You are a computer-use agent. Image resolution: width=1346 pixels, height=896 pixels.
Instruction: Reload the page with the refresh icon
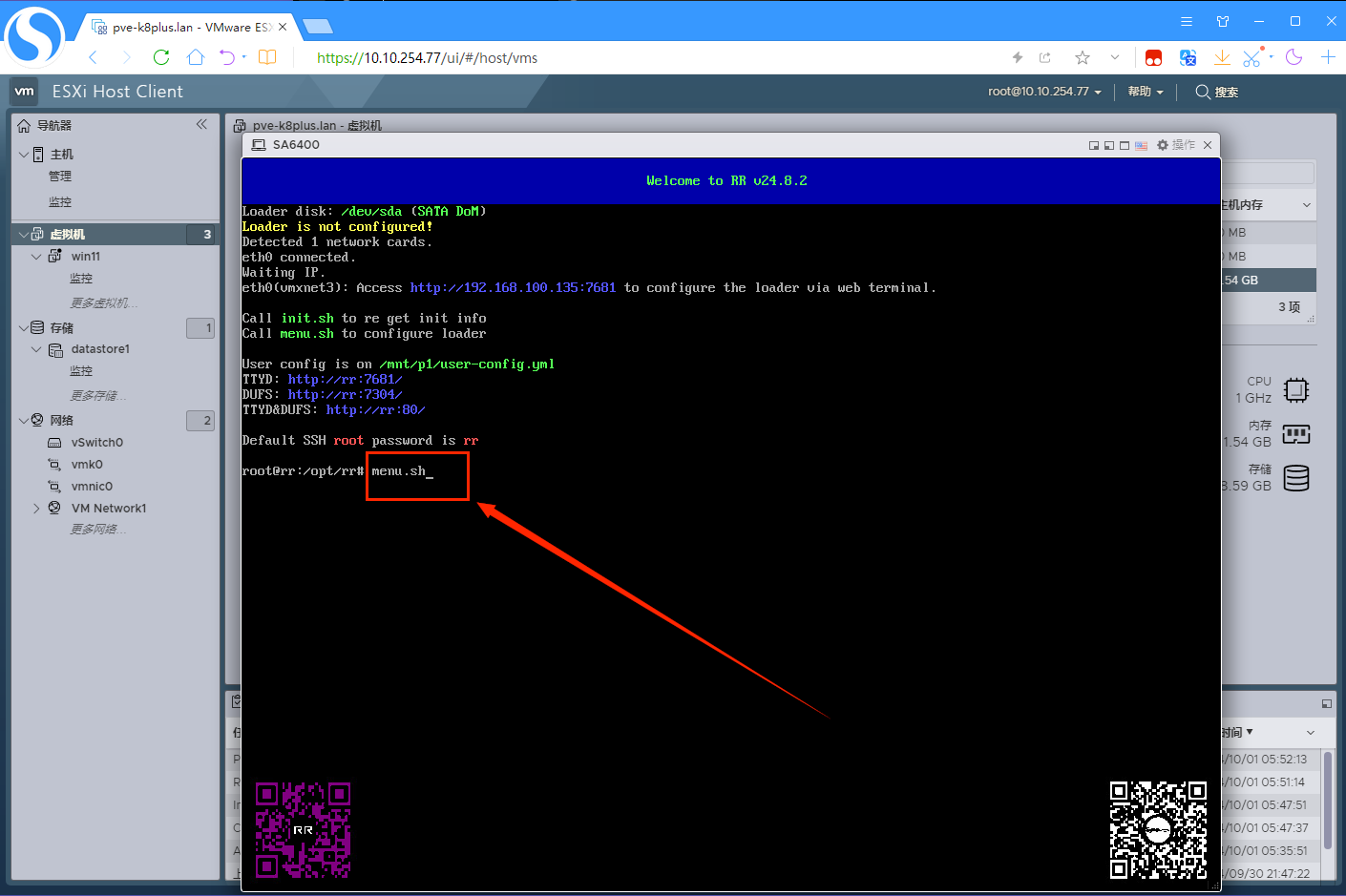(x=161, y=57)
